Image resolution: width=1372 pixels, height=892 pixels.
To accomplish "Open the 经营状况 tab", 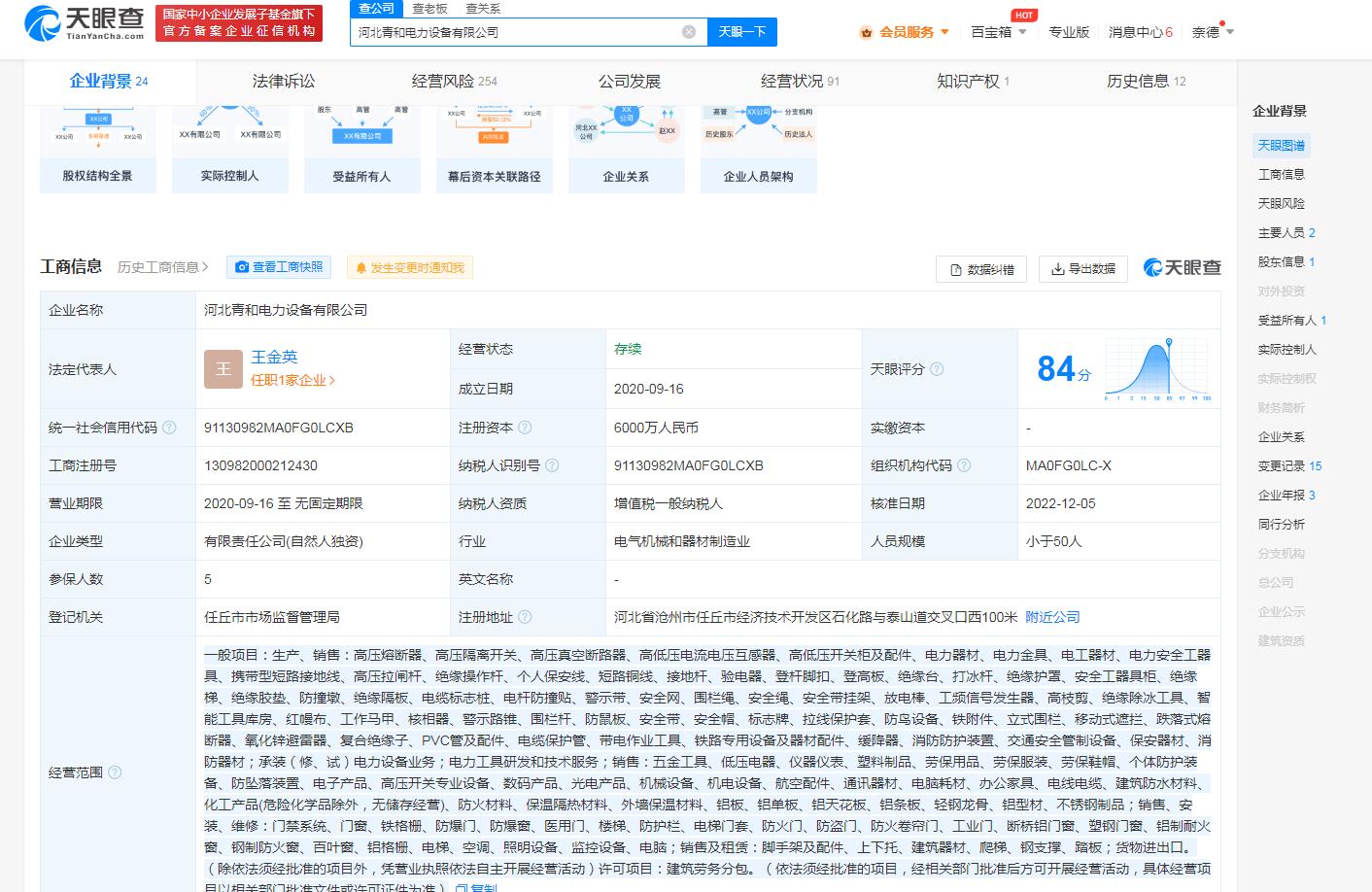I will (x=800, y=82).
